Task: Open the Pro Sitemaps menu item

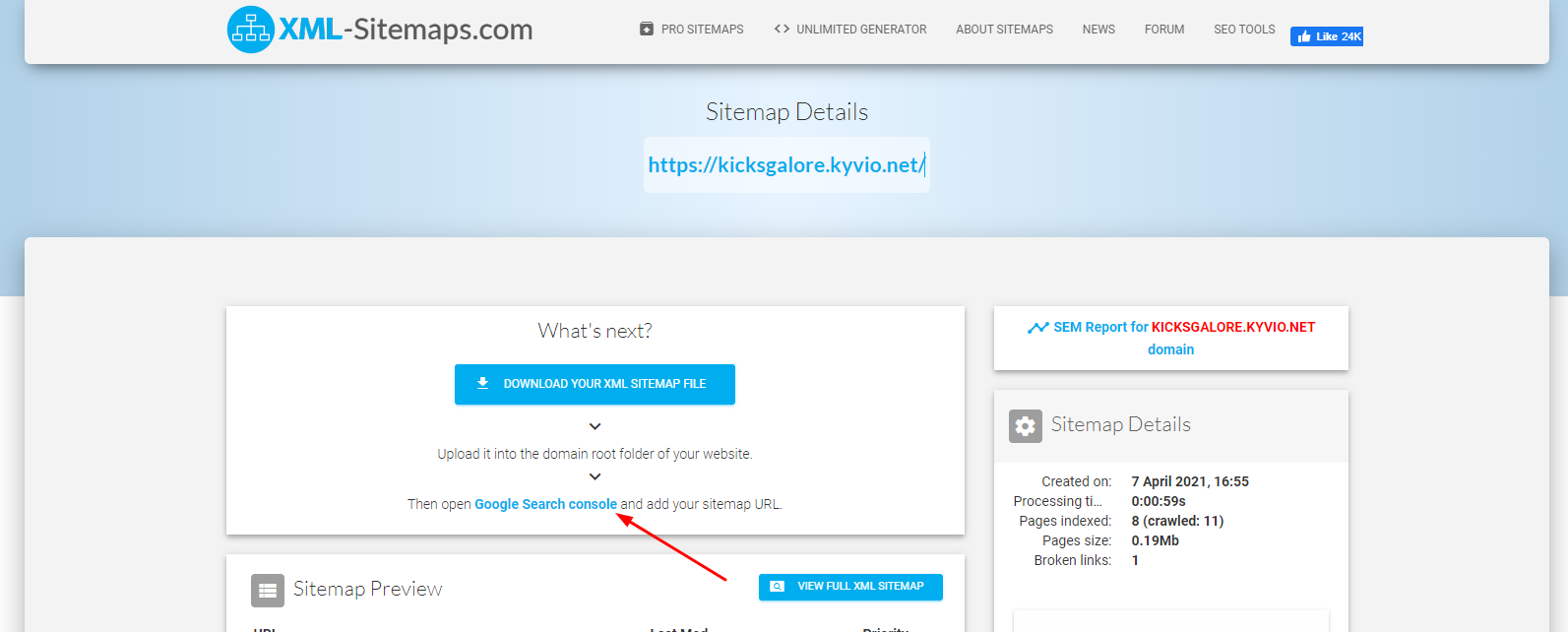Action: click(x=691, y=30)
